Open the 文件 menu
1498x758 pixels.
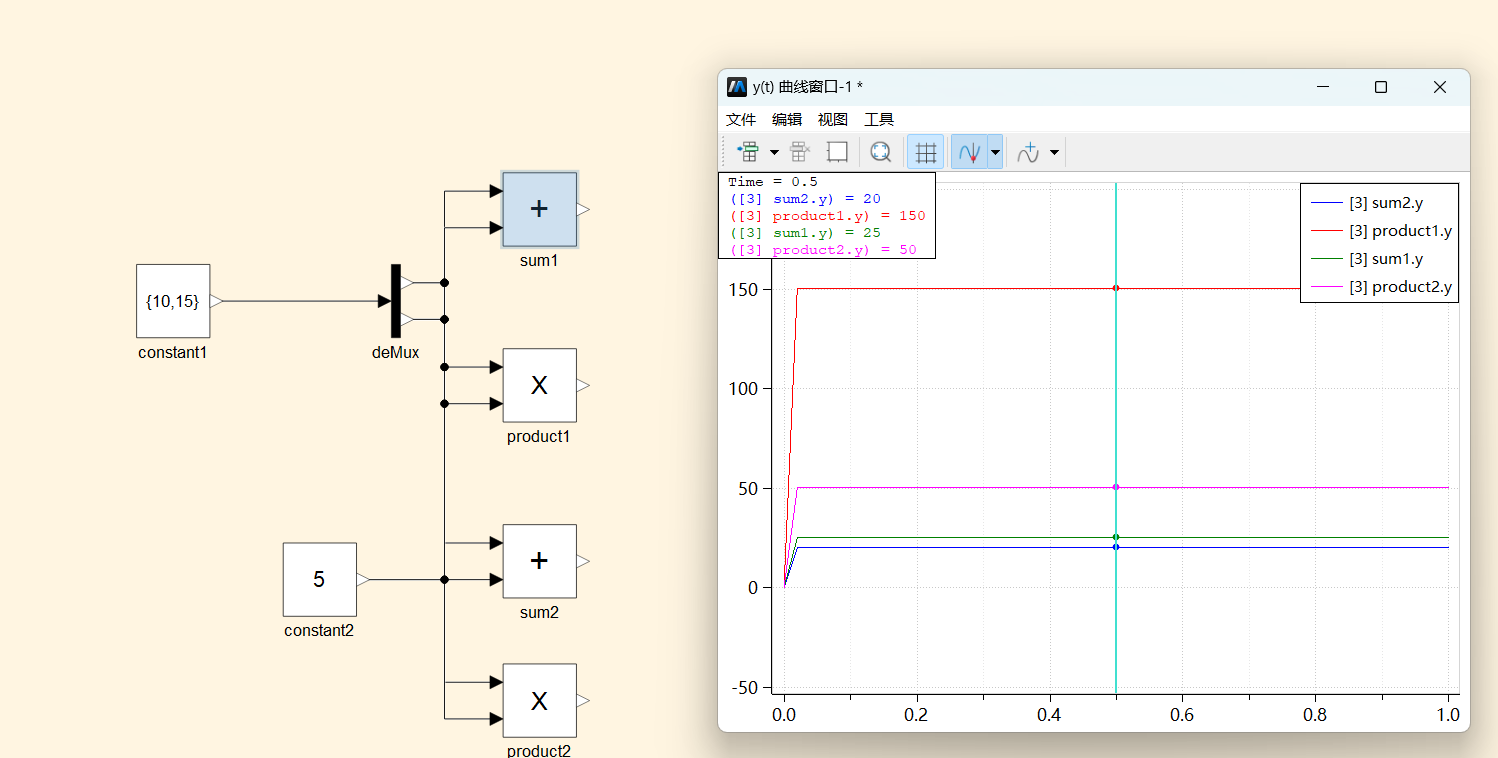tap(741, 119)
